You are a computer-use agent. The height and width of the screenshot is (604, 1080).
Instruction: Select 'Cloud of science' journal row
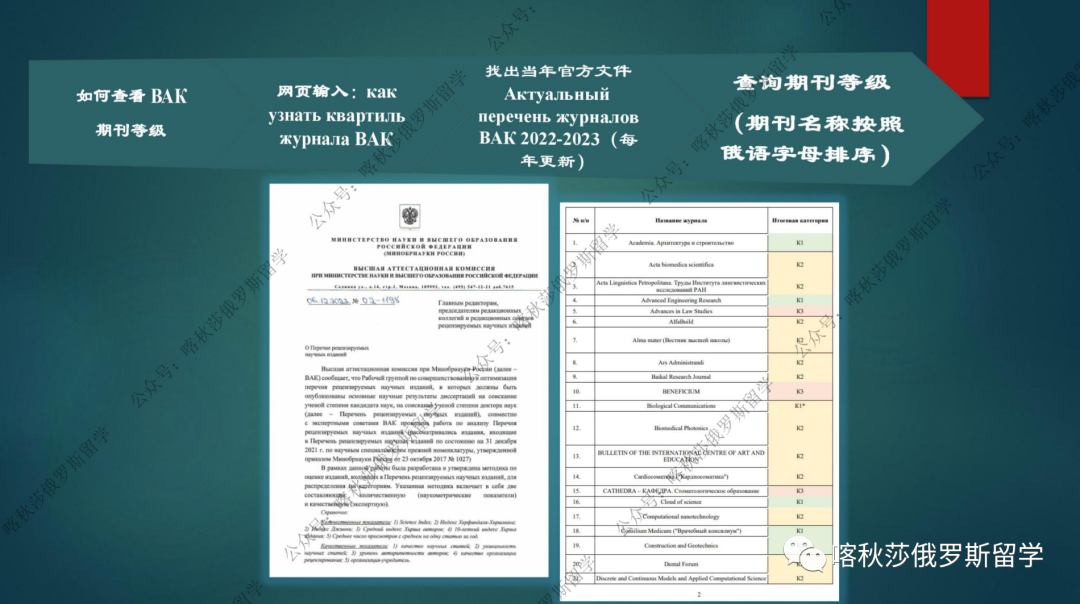[x=699, y=502]
